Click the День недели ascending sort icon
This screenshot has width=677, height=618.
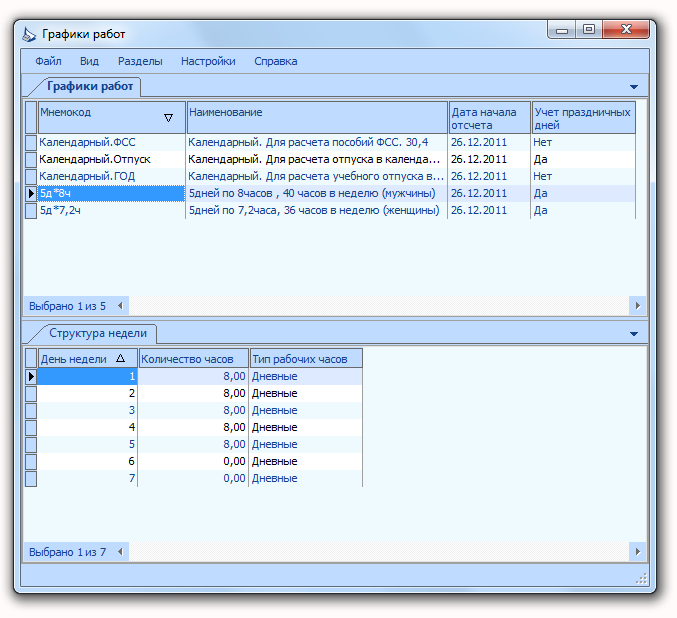tap(120, 358)
